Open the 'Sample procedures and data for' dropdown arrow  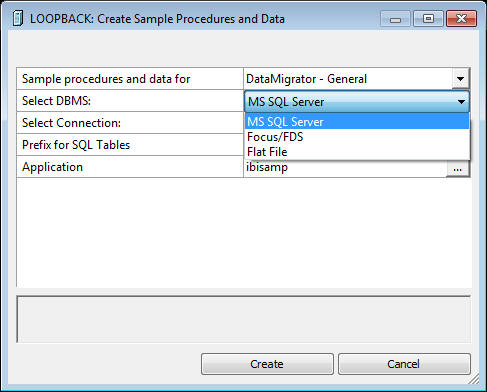click(x=460, y=79)
